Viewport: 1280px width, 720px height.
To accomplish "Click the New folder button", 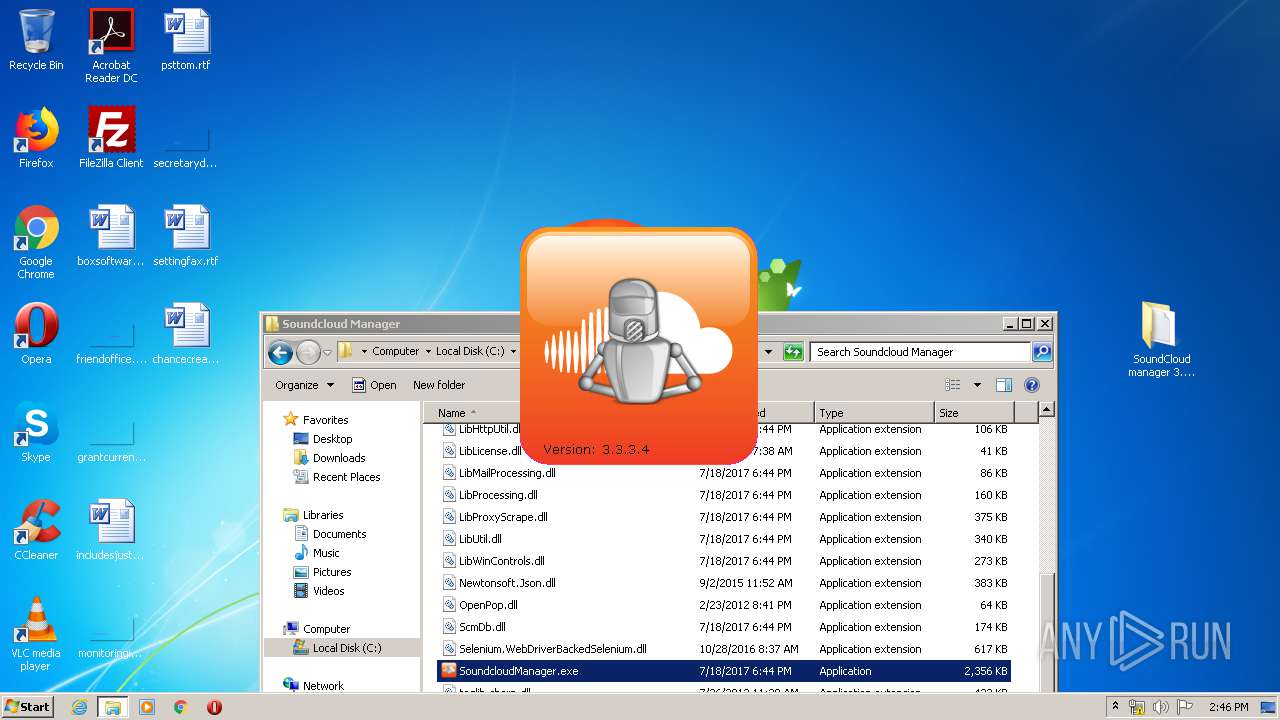I will tap(439, 385).
